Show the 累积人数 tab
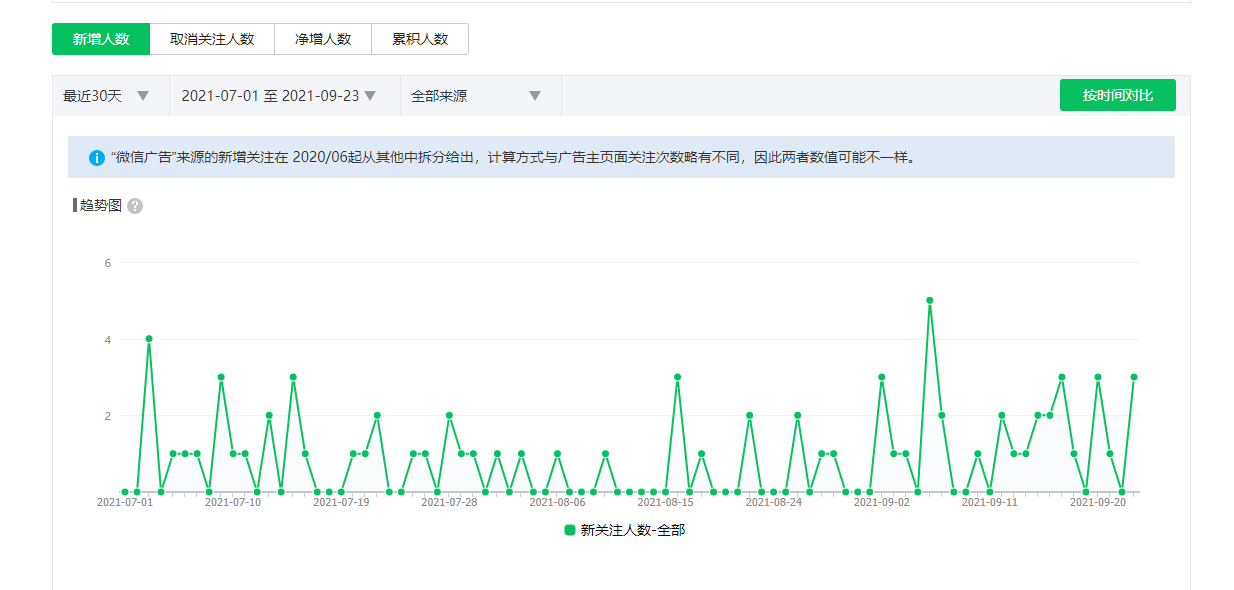The height and width of the screenshot is (590, 1234). pos(419,39)
